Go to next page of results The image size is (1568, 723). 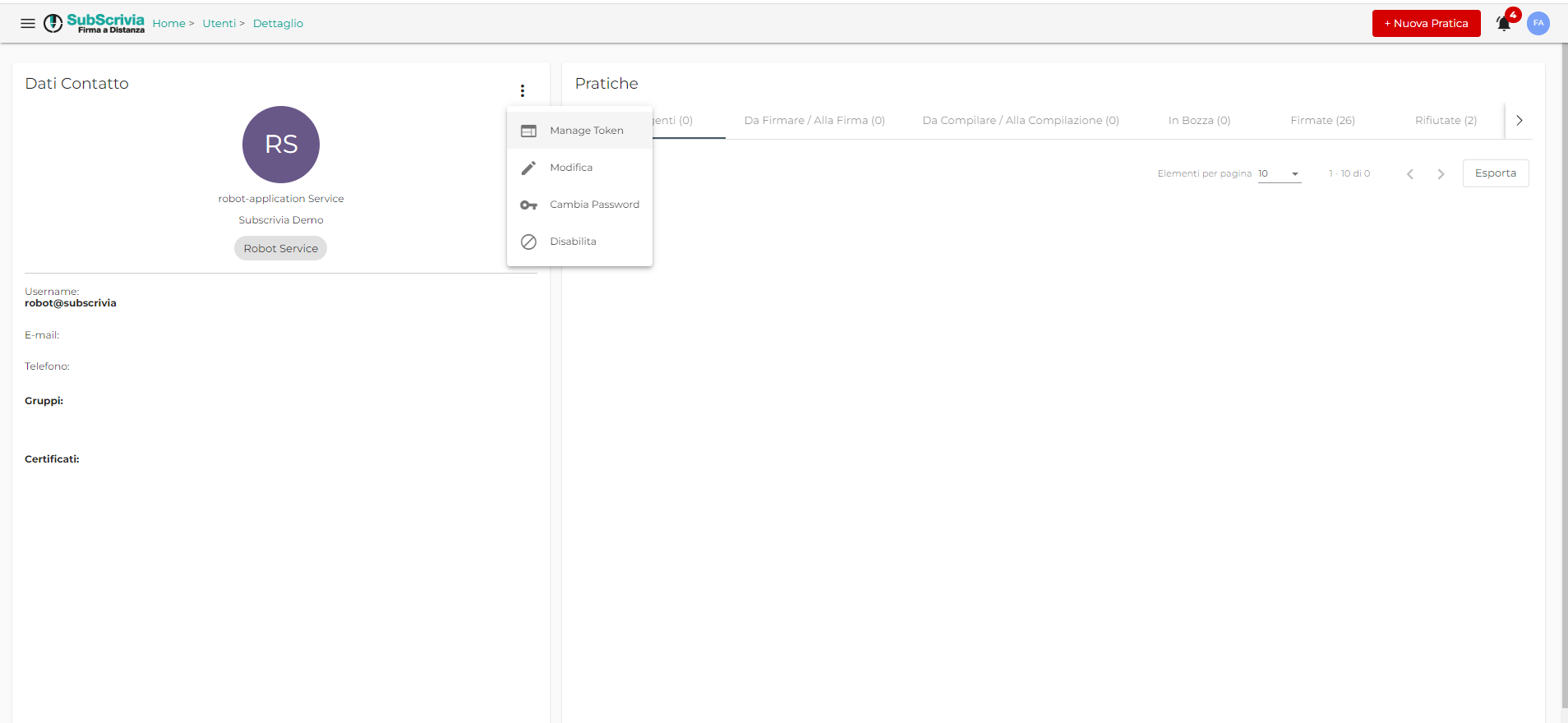click(x=1441, y=174)
